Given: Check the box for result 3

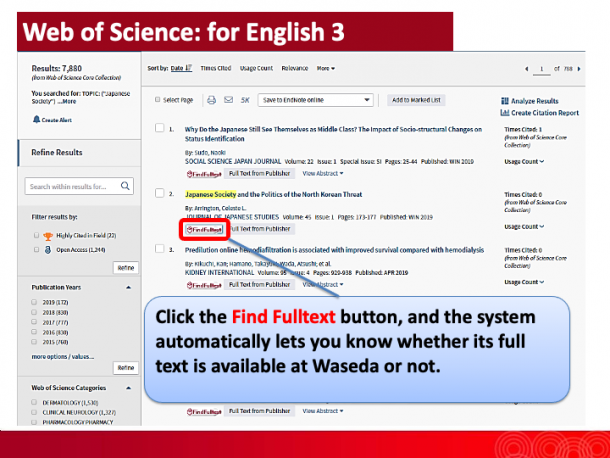Looking at the screenshot, I should click(x=160, y=249).
